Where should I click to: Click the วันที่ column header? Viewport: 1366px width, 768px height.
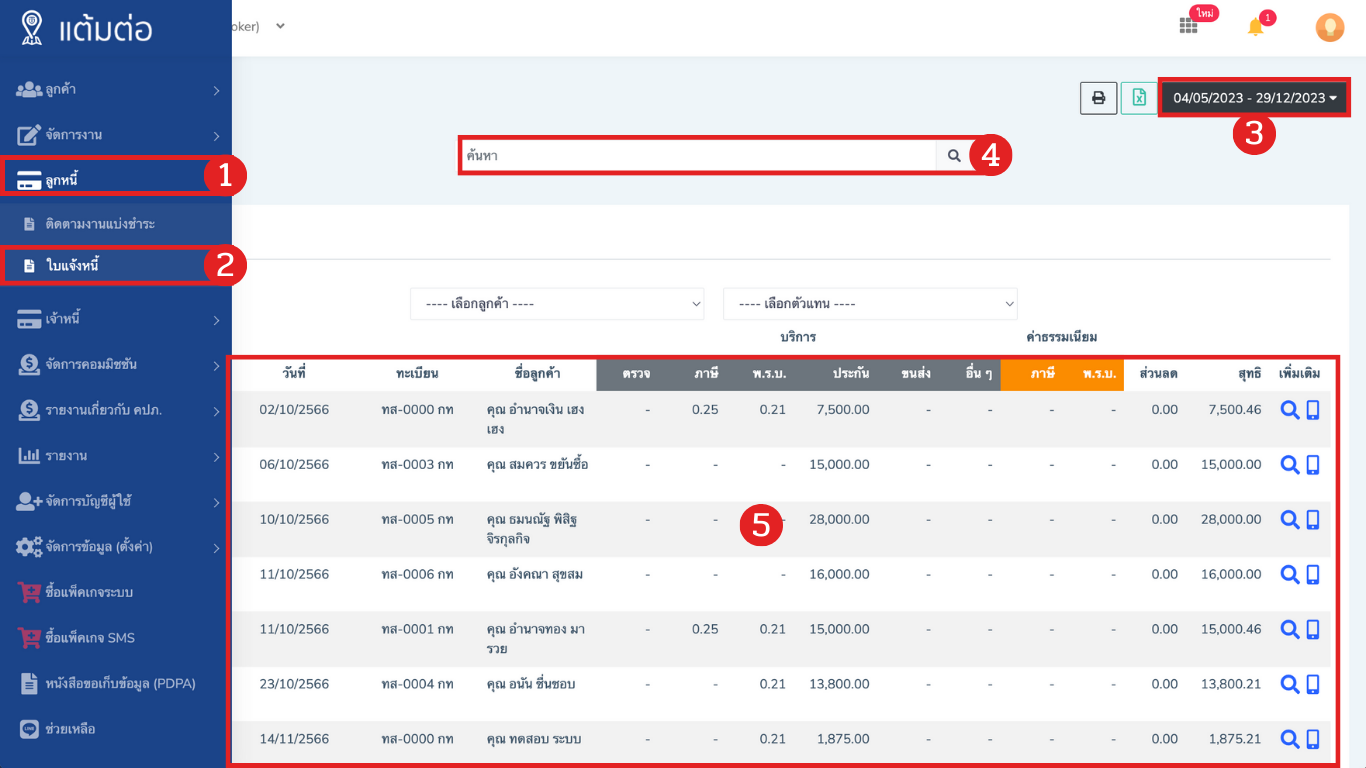(x=294, y=374)
